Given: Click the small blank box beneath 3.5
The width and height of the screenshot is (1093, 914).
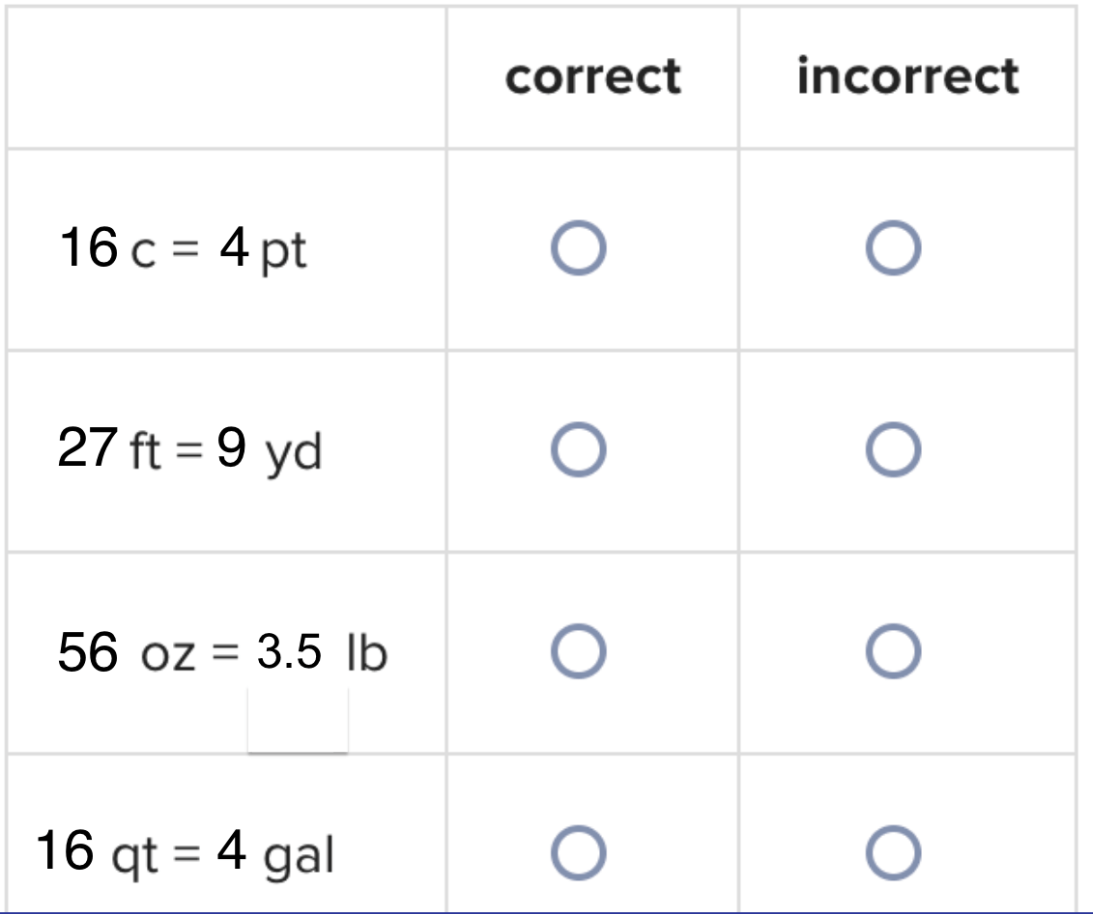Looking at the screenshot, I should coord(298,720).
